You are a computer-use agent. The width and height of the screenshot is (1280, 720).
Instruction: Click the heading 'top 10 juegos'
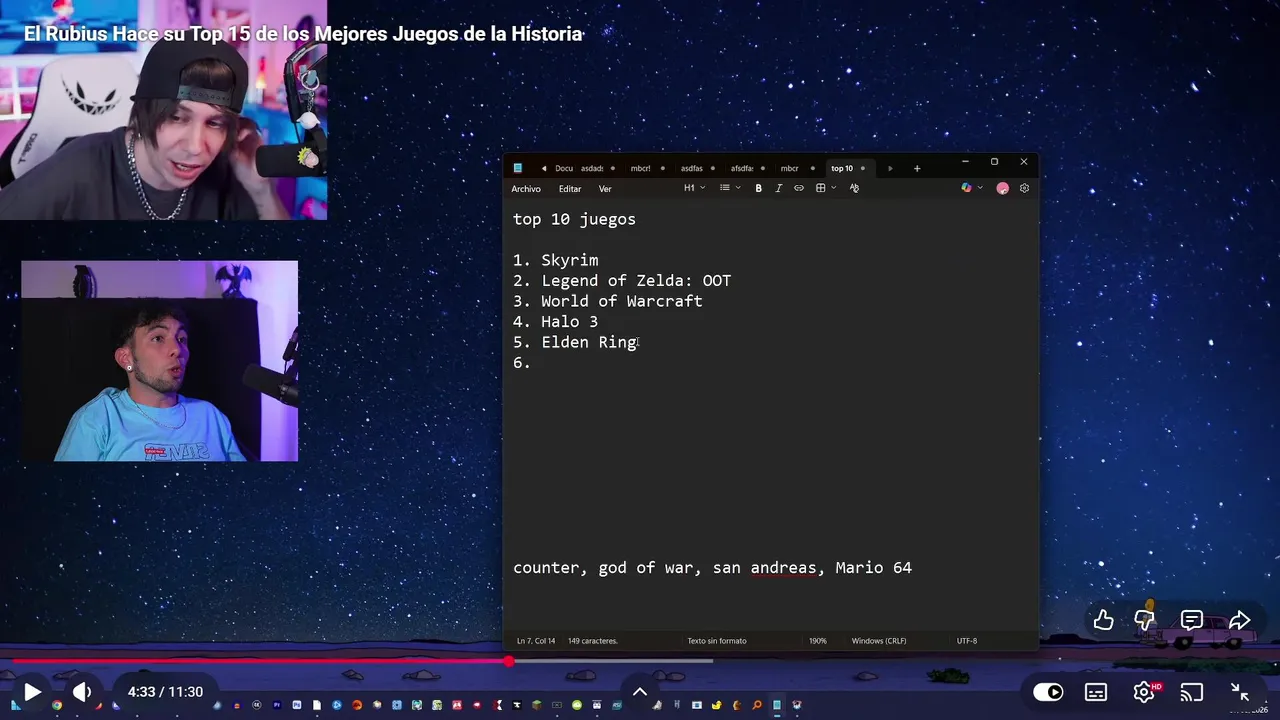(x=574, y=220)
